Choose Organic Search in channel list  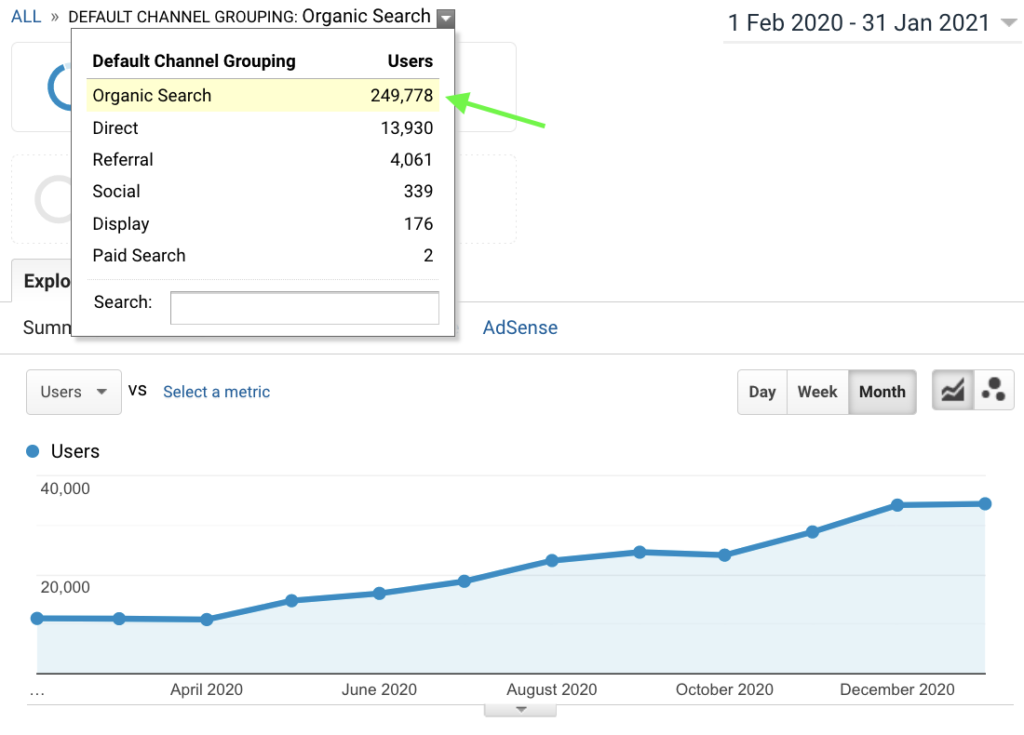pos(152,96)
